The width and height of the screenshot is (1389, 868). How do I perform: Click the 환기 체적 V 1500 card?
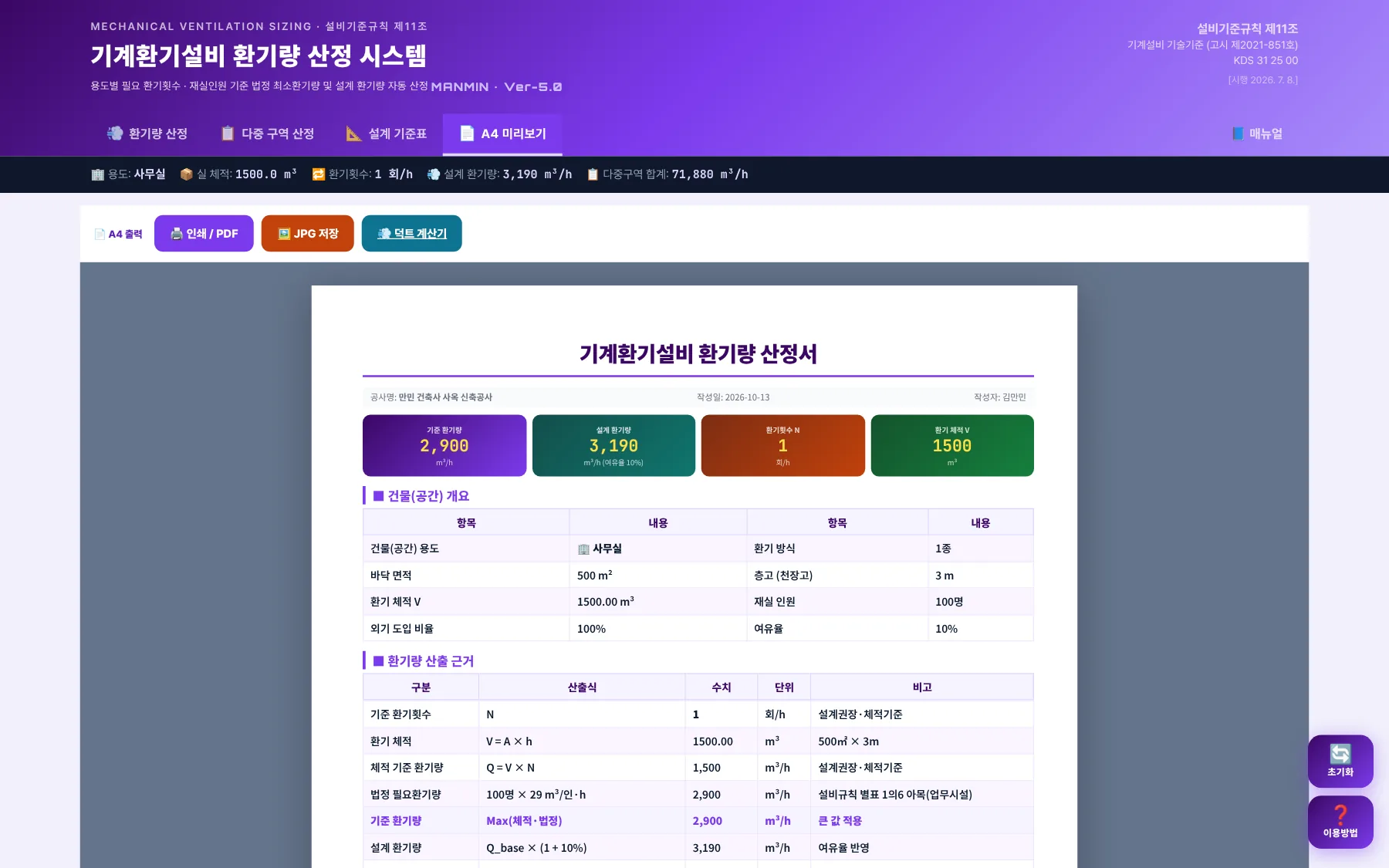click(952, 445)
